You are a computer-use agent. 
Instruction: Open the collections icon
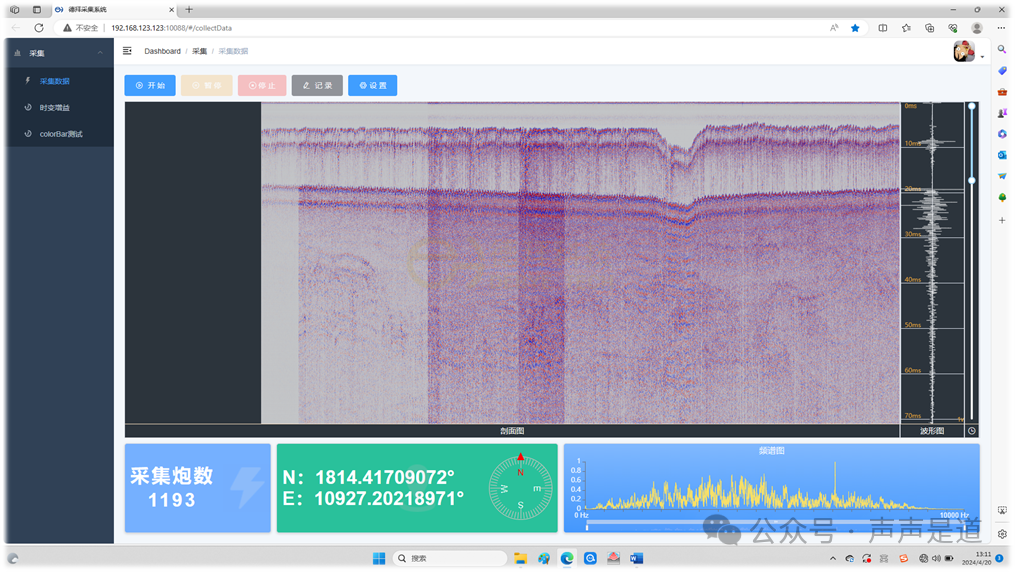point(930,28)
